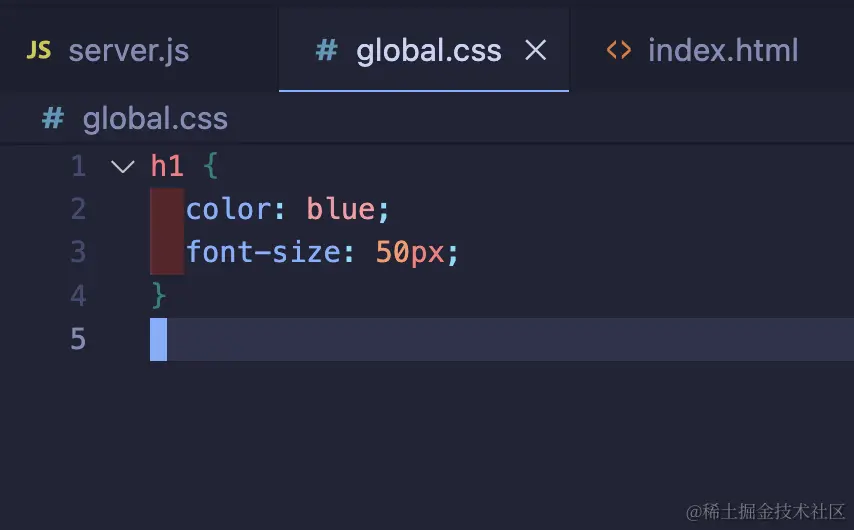Click the JS icon on server.js tab
This screenshot has height=530, width=854.
pyautogui.click(x=39, y=50)
